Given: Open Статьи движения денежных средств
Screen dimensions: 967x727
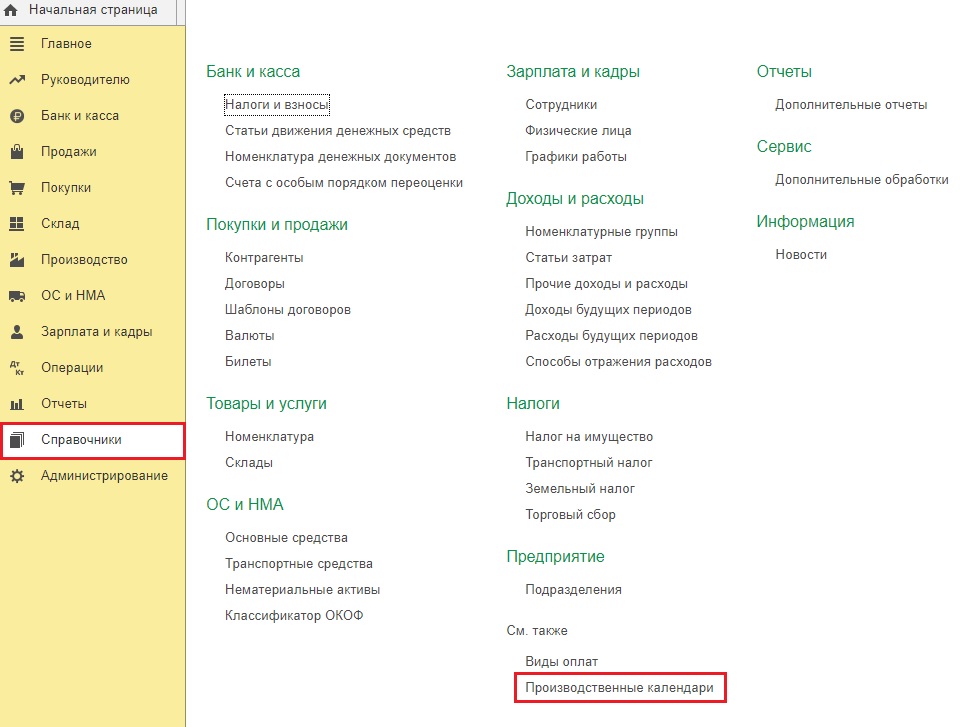Looking at the screenshot, I should [338, 131].
